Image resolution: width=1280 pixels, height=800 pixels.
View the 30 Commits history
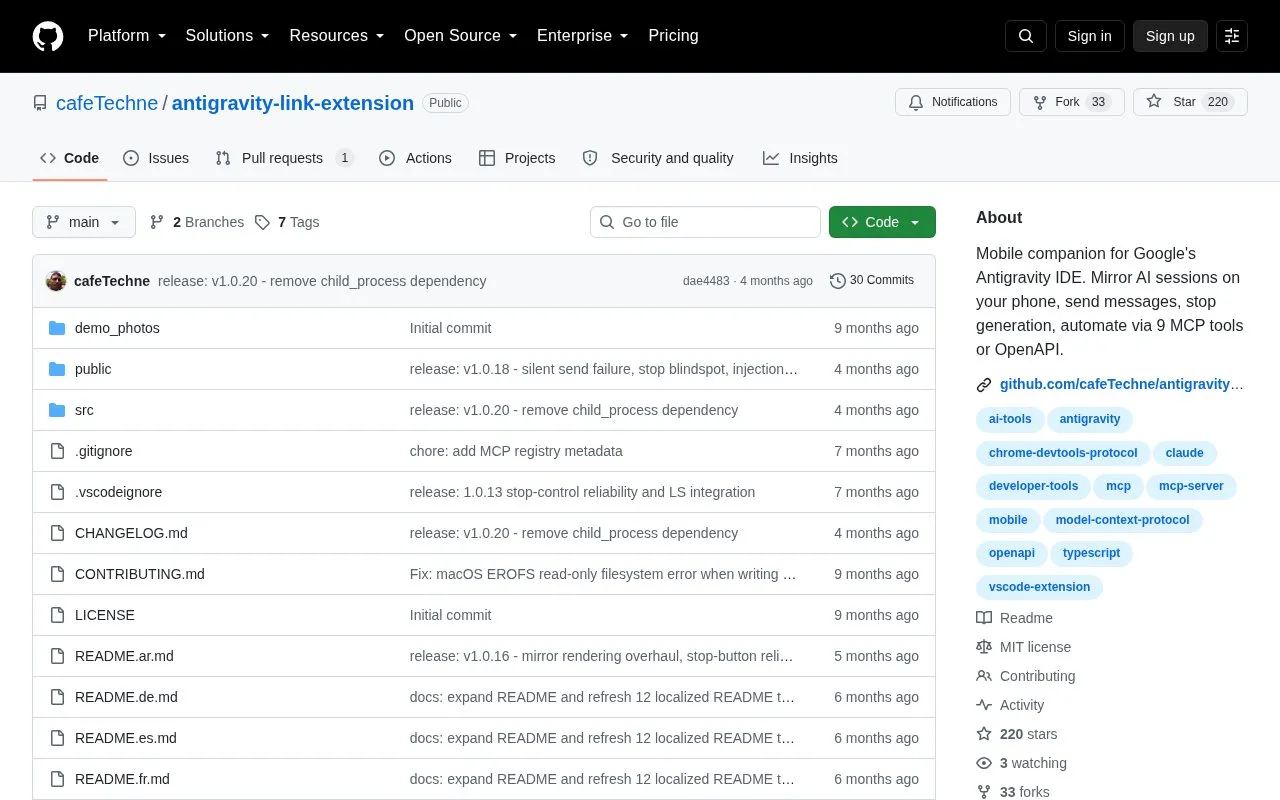coord(872,281)
